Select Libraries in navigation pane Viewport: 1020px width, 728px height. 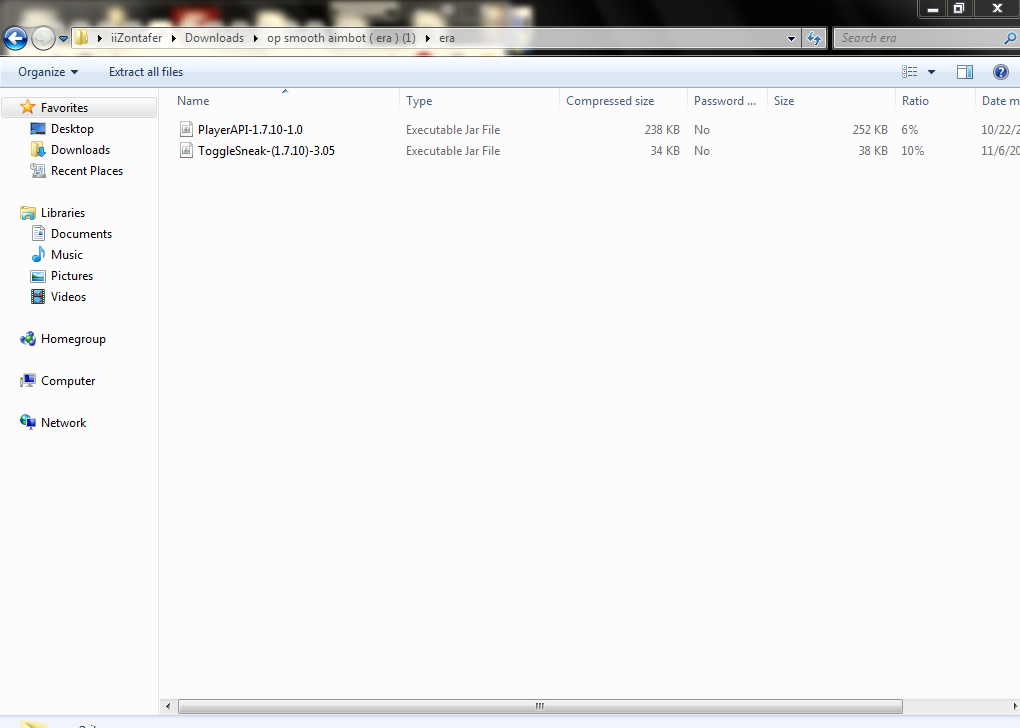(x=62, y=213)
